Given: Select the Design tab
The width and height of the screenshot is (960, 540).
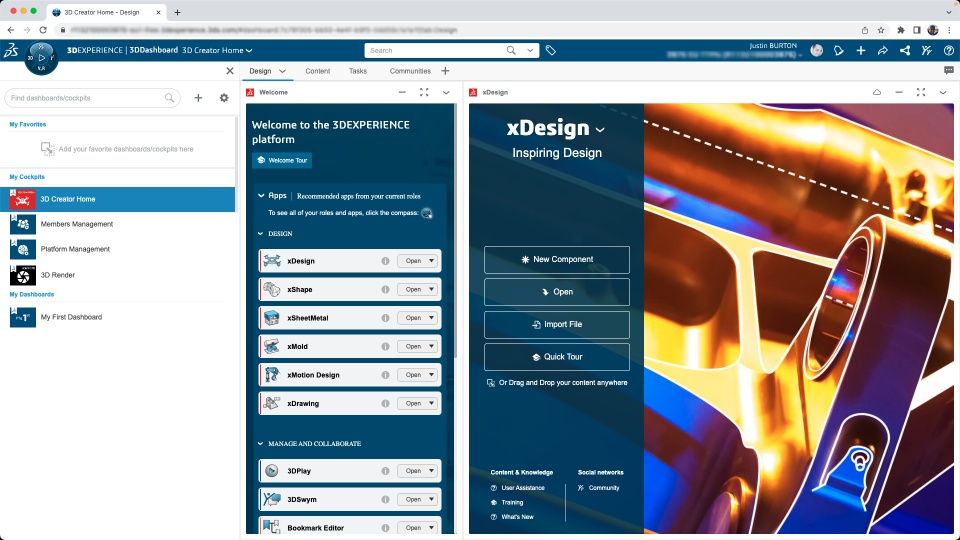Looking at the screenshot, I should pyautogui.click(x=260, y=71).
